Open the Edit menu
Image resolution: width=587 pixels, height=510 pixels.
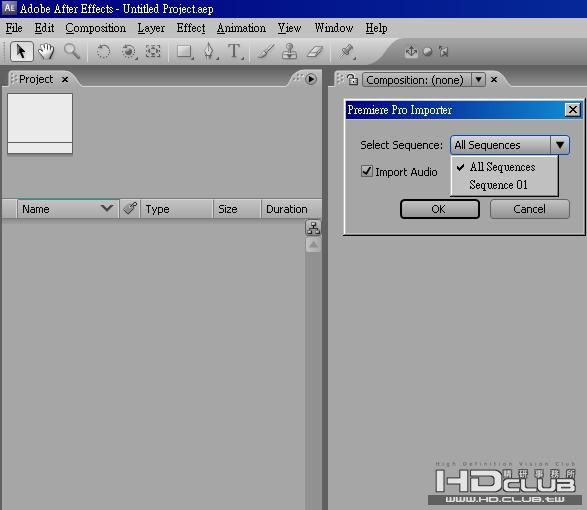44,28
